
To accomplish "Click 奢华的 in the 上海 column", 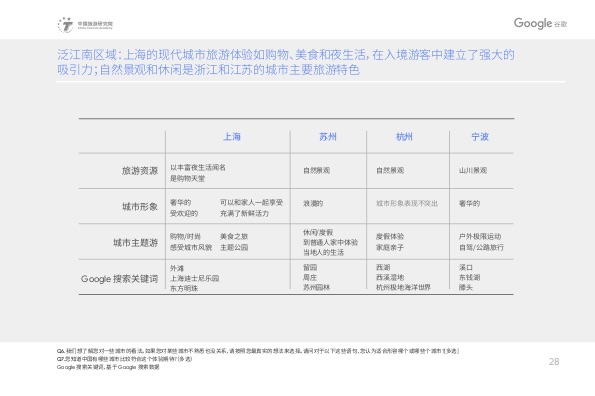I will pos(180,203).
